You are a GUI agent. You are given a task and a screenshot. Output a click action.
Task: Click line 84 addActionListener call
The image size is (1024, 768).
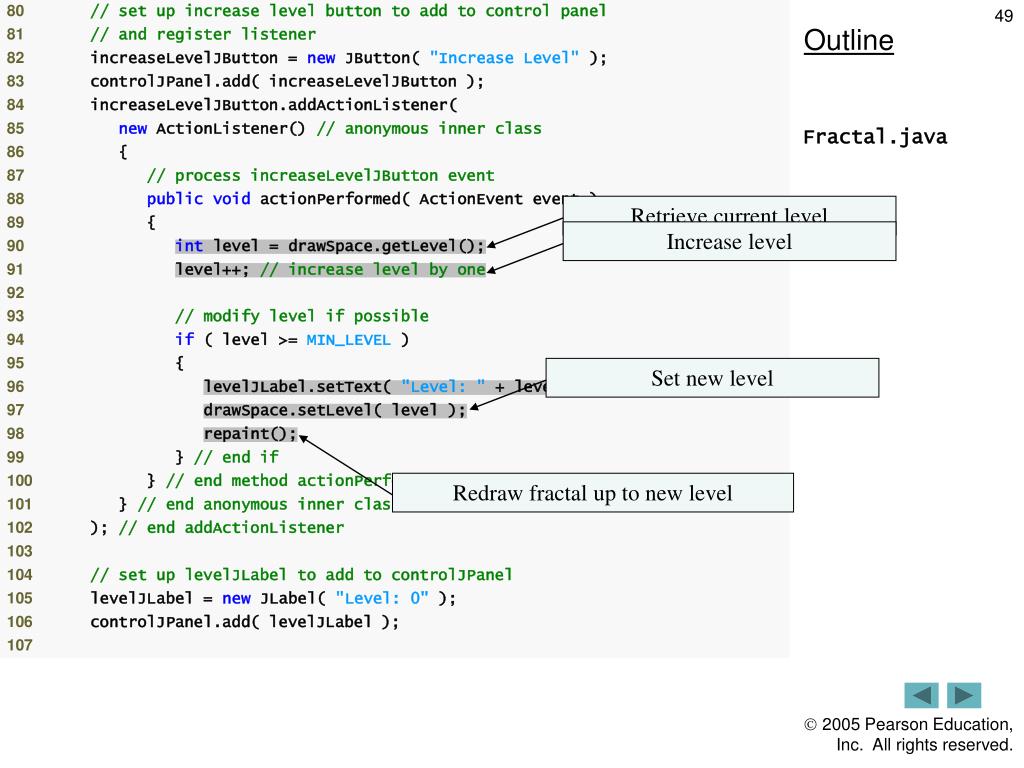point(274,105)
